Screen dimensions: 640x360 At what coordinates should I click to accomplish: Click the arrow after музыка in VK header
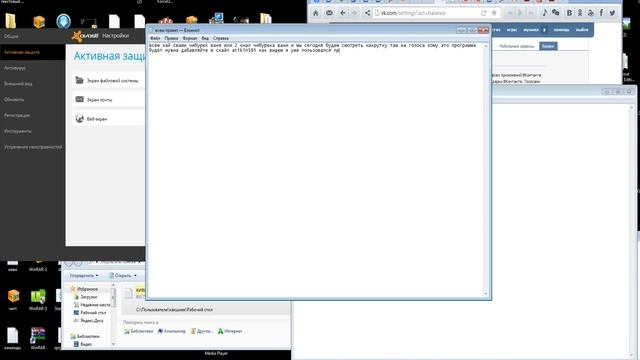[x=544, y=30]
